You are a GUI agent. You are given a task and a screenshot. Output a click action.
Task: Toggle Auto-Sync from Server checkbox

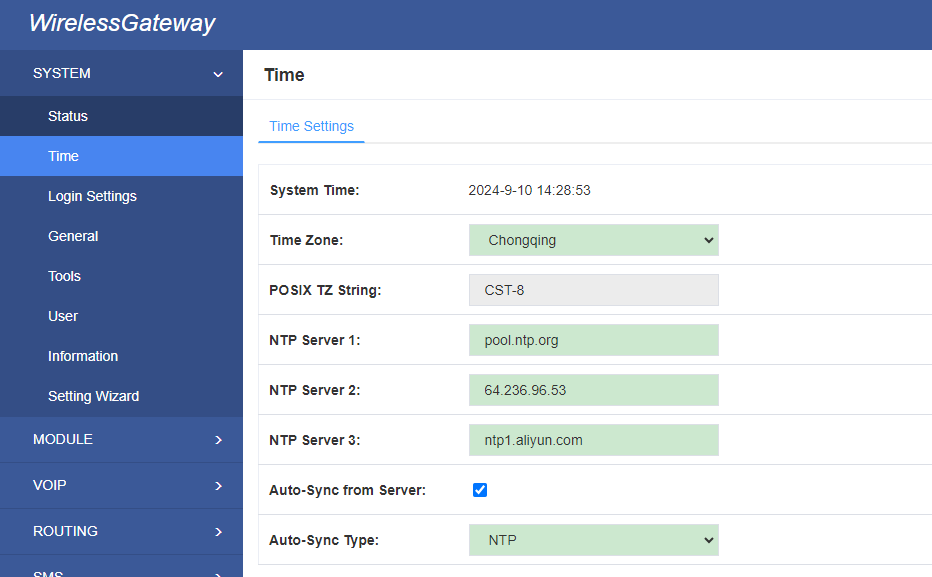click(480, 490)
